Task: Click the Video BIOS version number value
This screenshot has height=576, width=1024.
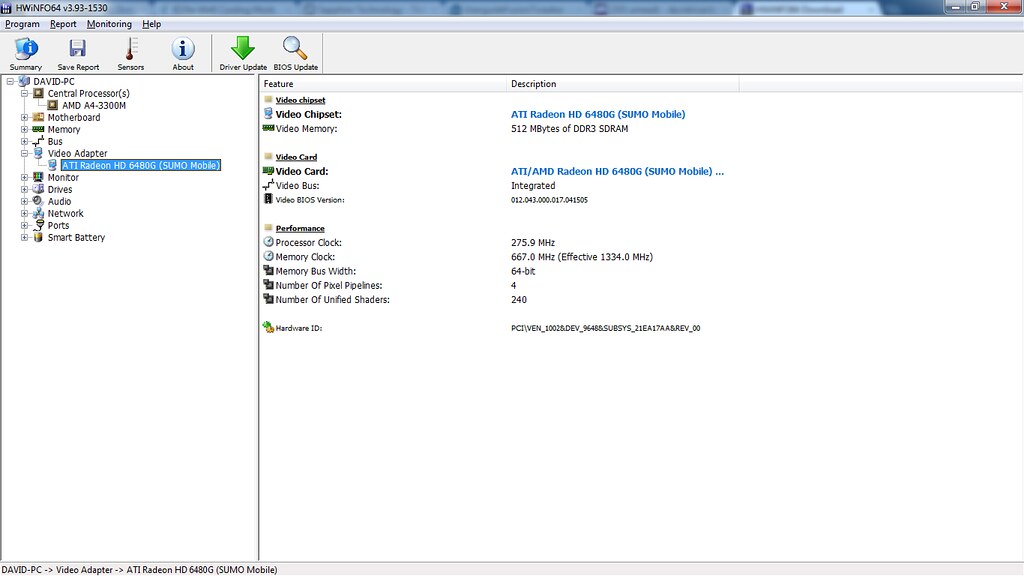Action: (549, 200)
